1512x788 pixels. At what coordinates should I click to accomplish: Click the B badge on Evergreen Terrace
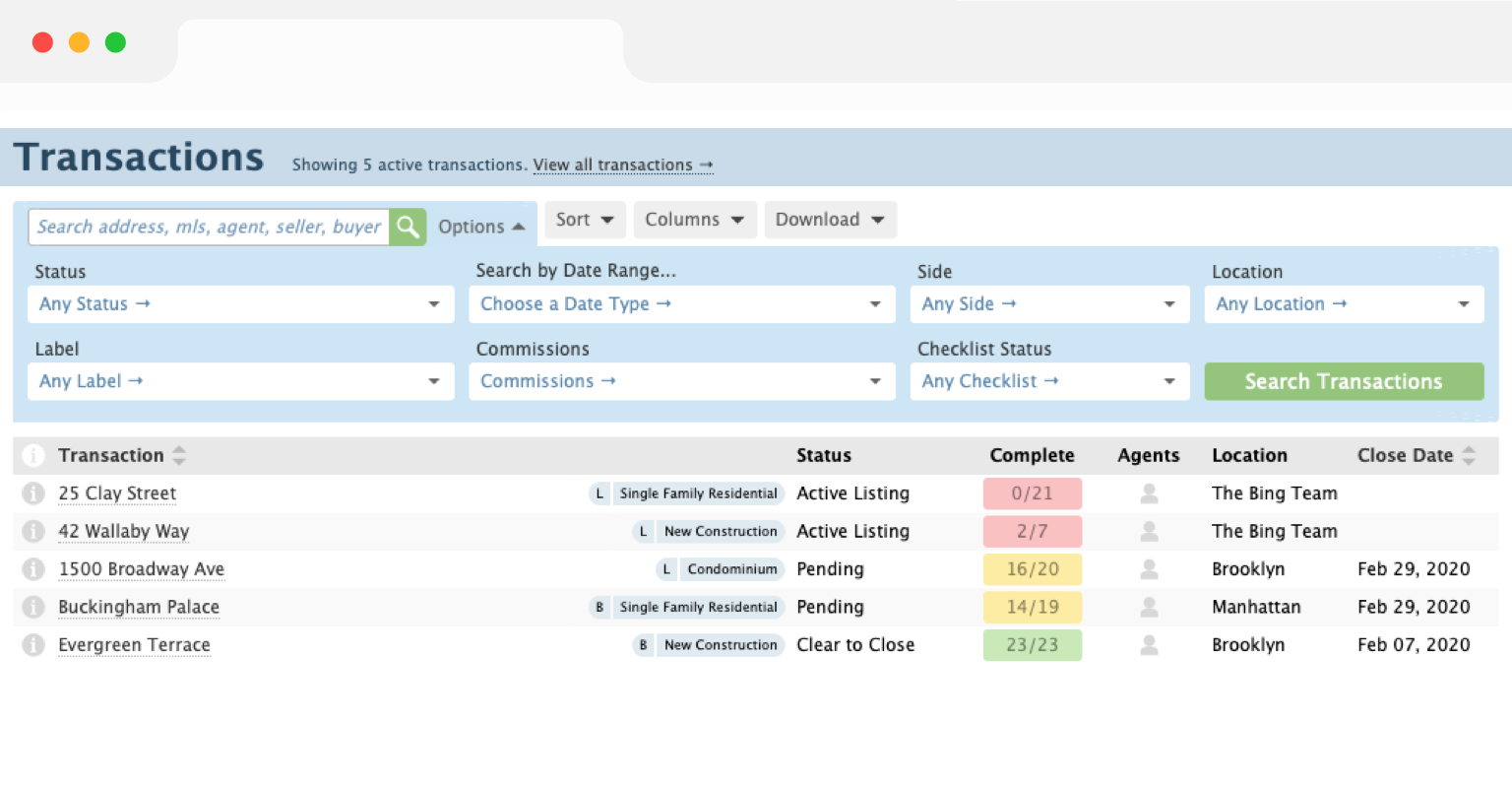[x=643, y=645]
